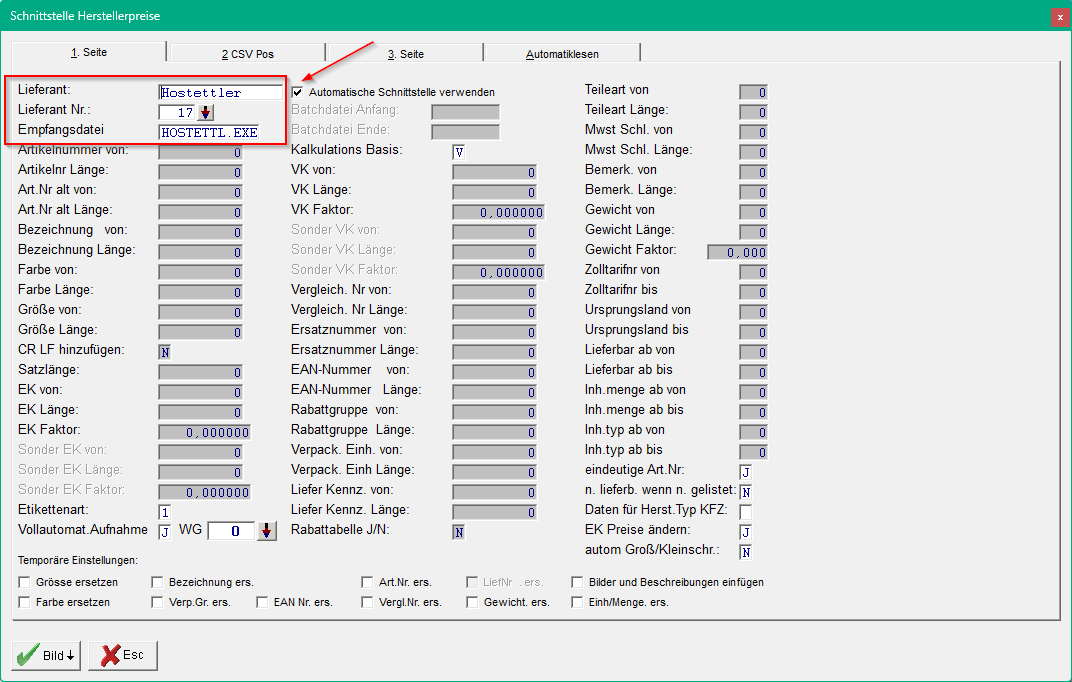Click the Satzlänge field

pyautogui.click(x=200, y=372)
